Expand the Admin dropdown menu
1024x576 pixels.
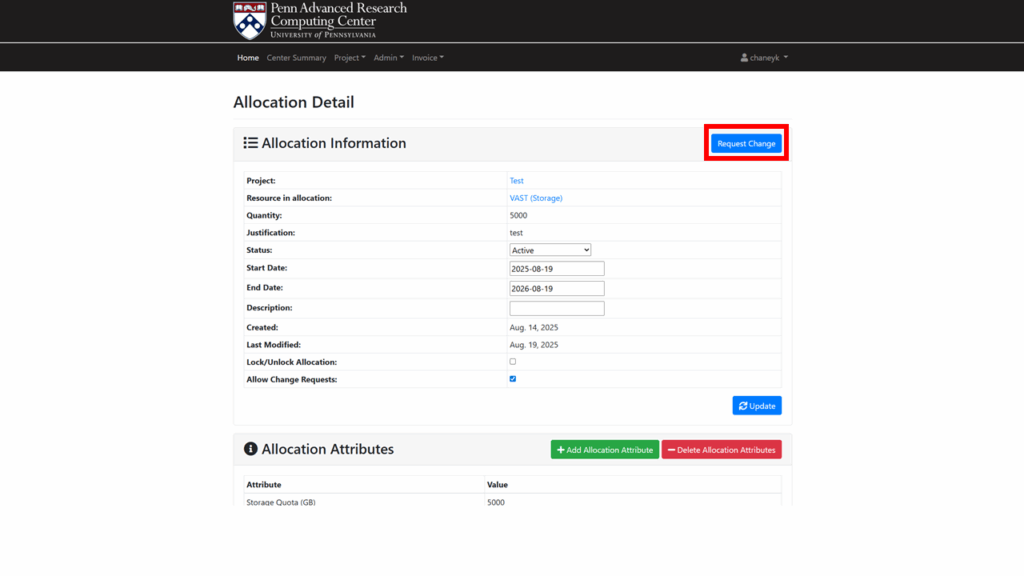click(388, 58)
